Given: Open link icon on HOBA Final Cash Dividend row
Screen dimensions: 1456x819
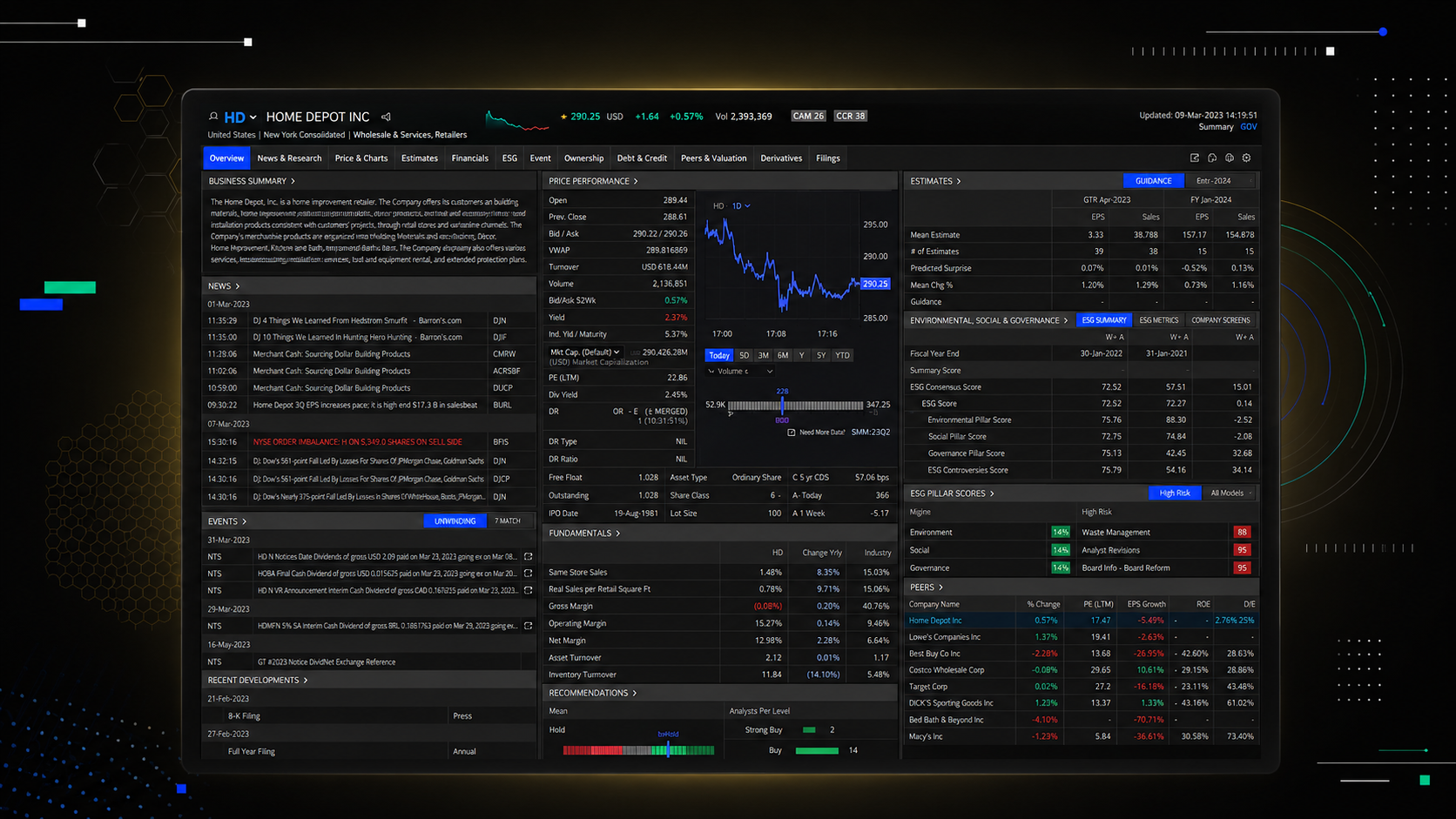Looking at the screenshot, I should click(528, 574).
